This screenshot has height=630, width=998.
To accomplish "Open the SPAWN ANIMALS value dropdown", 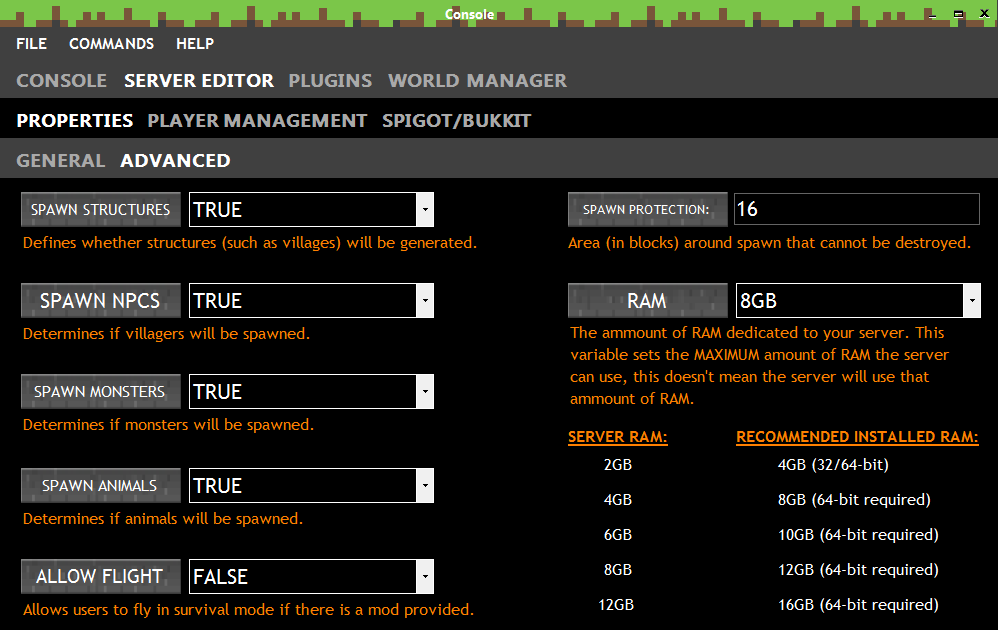I will pyautogui.click(x=426, y=485).
